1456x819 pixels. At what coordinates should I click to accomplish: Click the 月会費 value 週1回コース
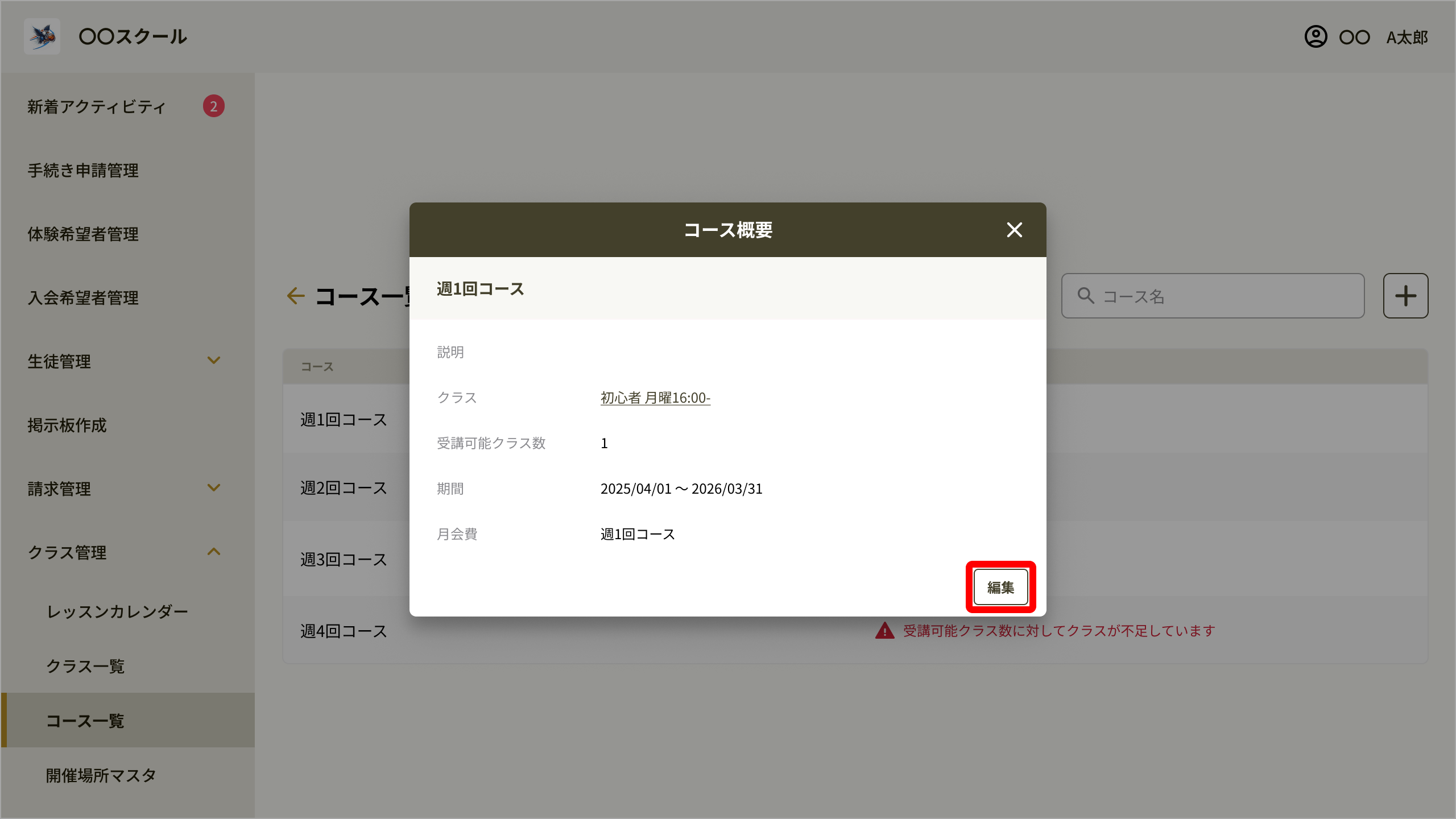tap(638, 535)
